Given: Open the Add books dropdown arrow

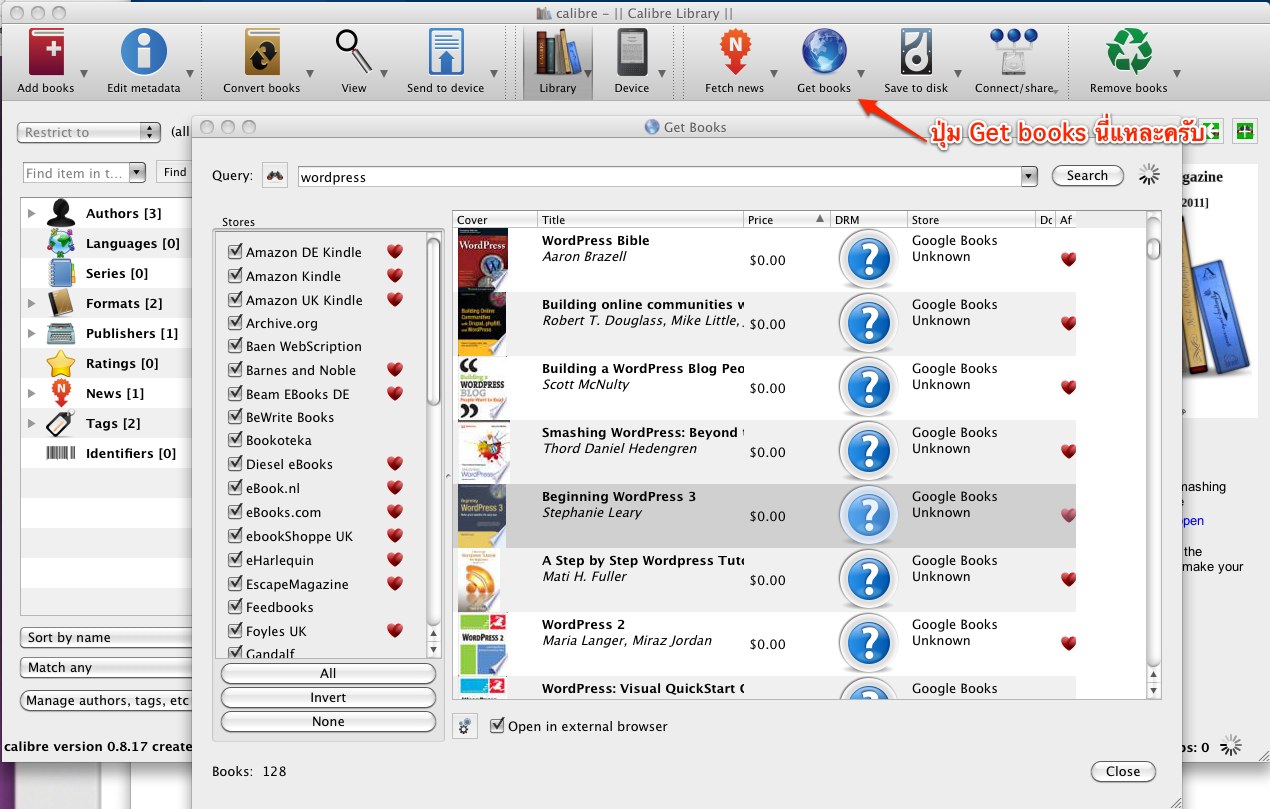Looking at the screenshot, I should [84, 74].
